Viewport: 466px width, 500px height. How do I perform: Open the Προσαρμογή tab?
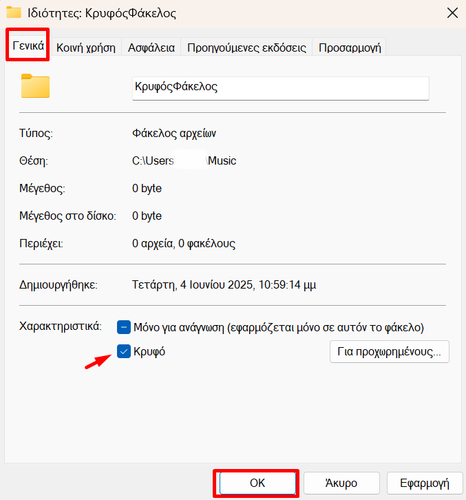click(x=350, y=47)
